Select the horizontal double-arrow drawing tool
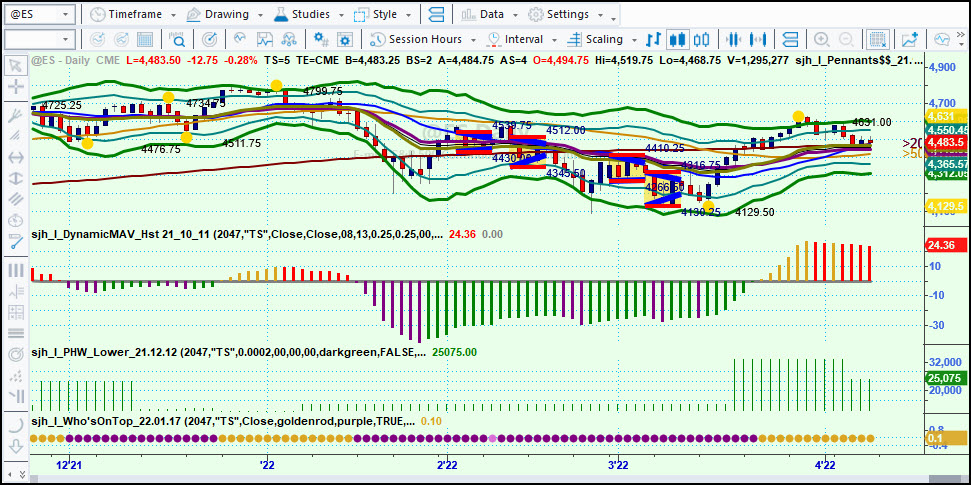Image resolution: width=971 pixels, height=485 pixels. click(x=16, y=157)
